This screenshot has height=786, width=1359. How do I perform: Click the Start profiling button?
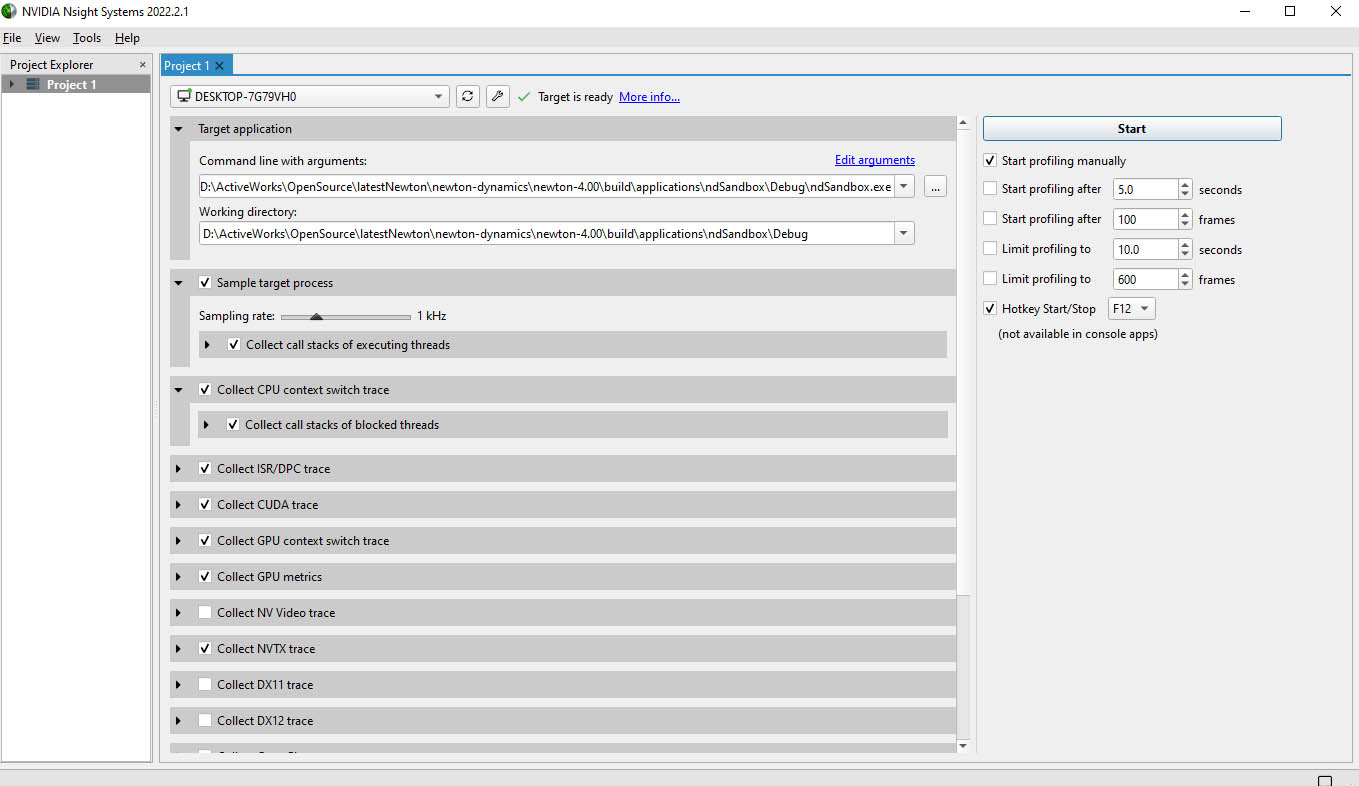(x=1132, y=129)
